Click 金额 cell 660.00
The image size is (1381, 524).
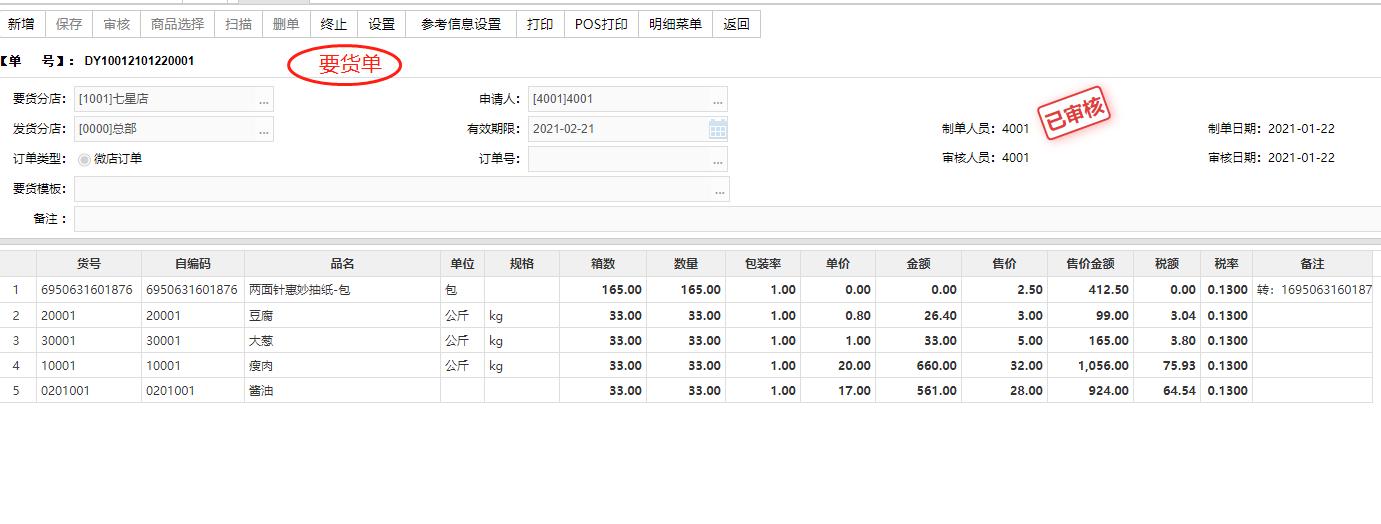point(918,365)
